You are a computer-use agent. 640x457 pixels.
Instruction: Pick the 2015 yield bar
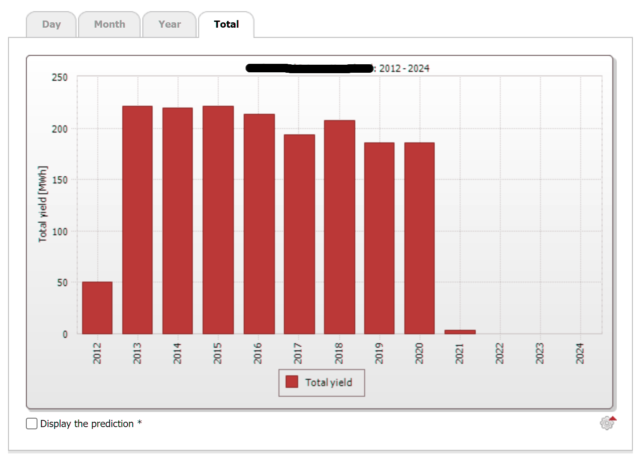point(218,220)
